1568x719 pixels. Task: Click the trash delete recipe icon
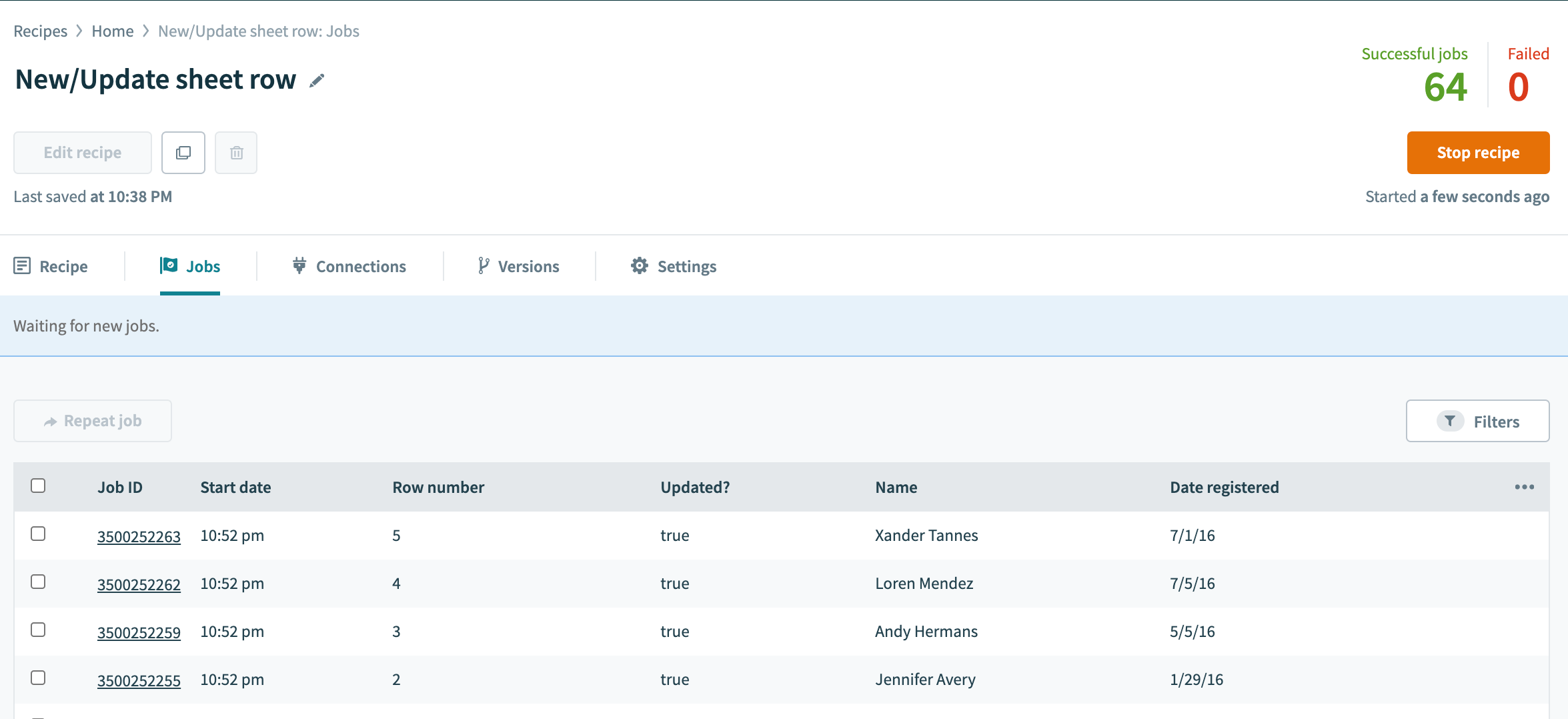pos(236,153)
